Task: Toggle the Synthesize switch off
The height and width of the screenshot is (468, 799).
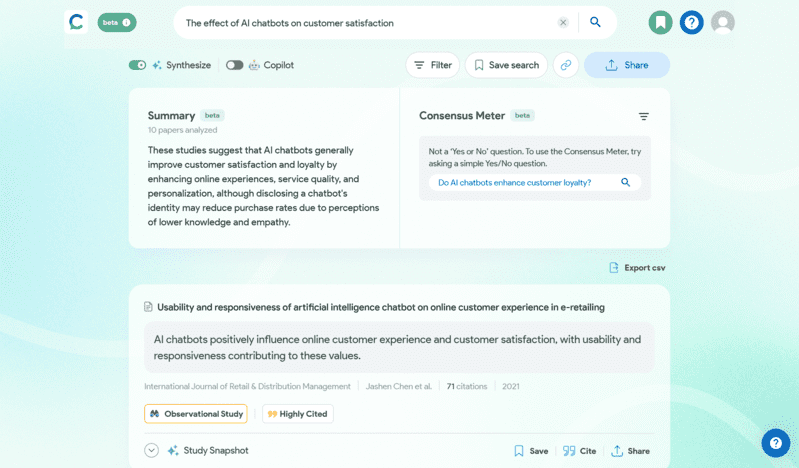Action: pos(138,65)
